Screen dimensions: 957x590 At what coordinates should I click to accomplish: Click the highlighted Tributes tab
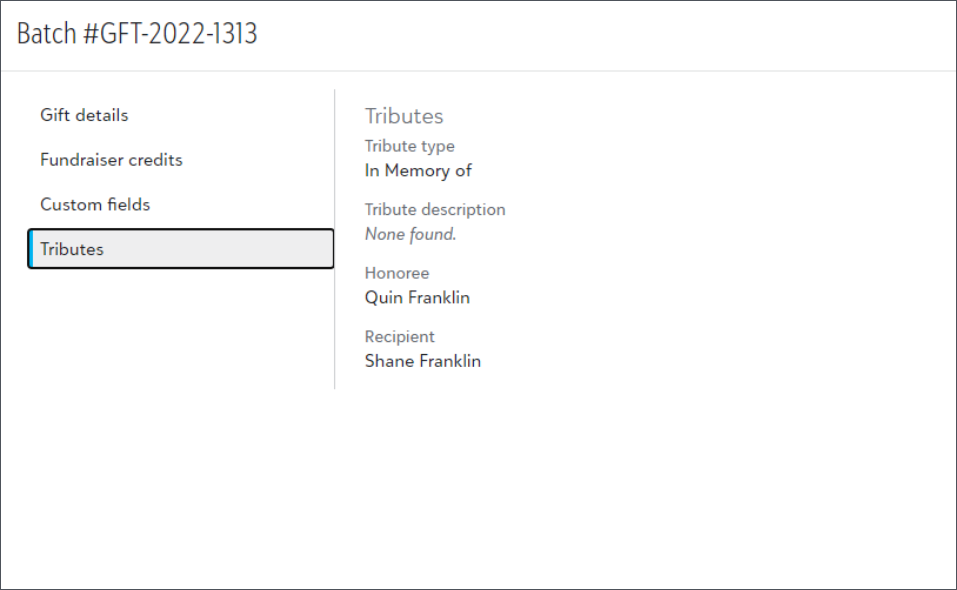pyautogui.click(x=181, y=248)
